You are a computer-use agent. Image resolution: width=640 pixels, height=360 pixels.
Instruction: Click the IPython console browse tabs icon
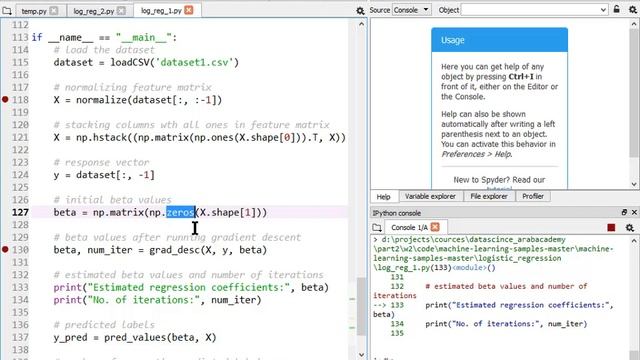tap(377, 227)
